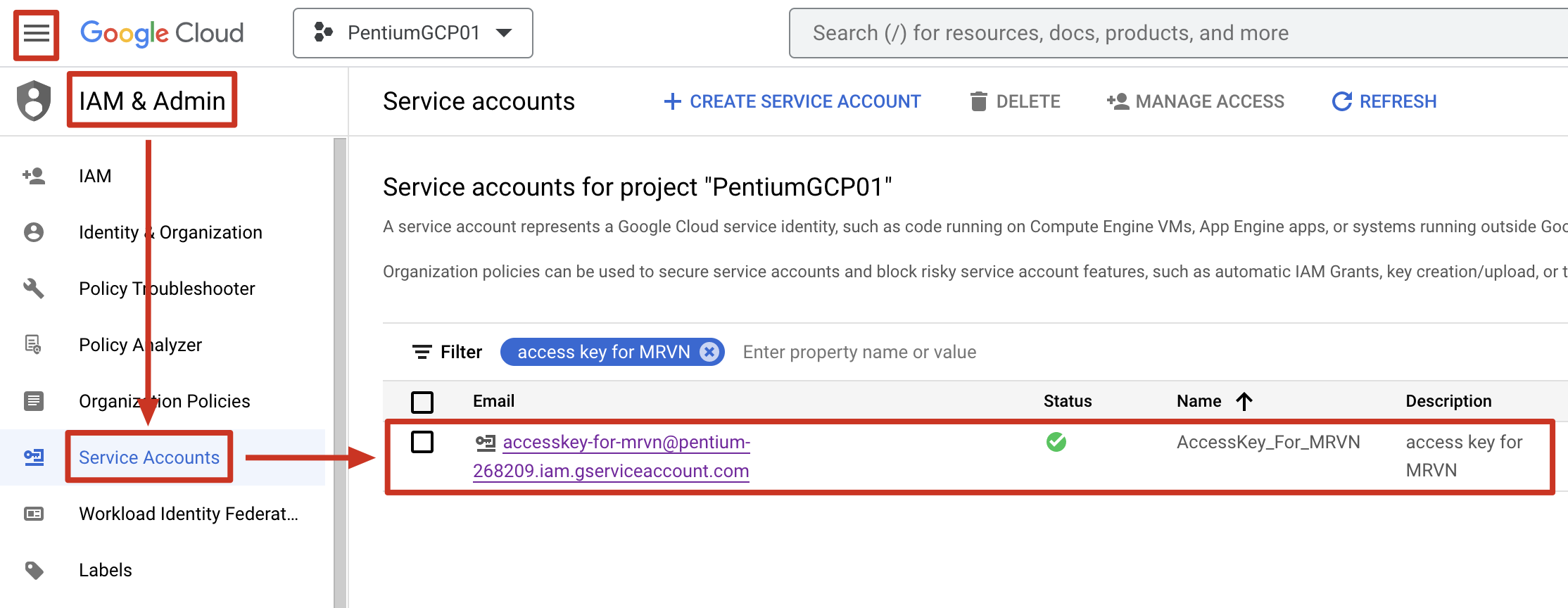Sort by the Email column header
The height and width of the screenshot is (608, 1568).
(x=493, y=401)
